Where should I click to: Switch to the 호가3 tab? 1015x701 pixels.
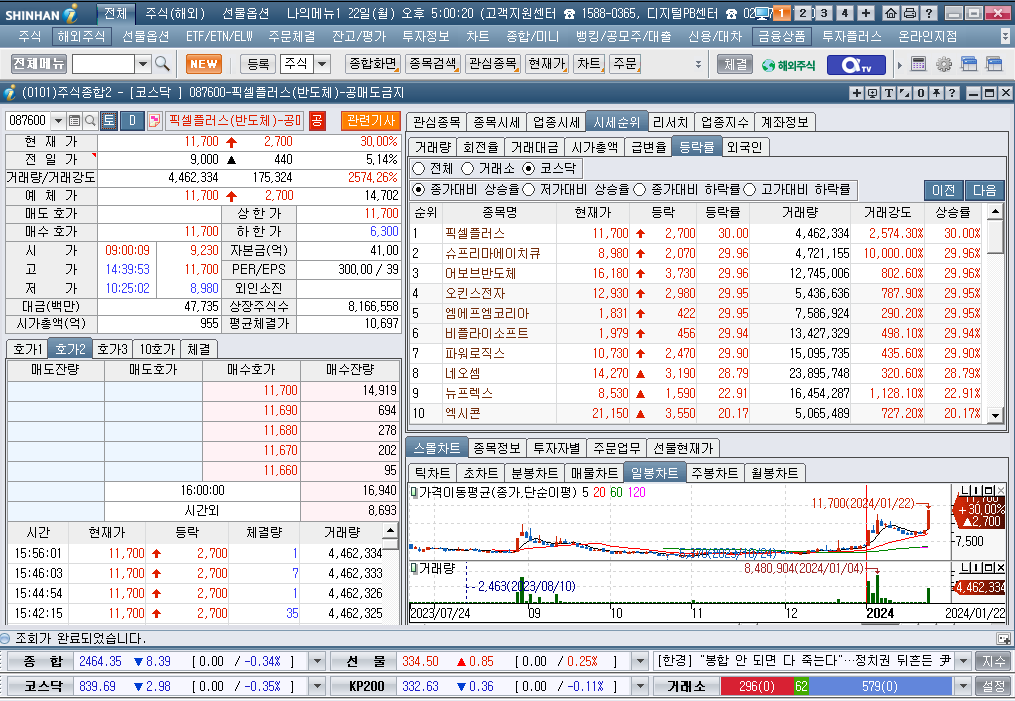tap(113, 349)
